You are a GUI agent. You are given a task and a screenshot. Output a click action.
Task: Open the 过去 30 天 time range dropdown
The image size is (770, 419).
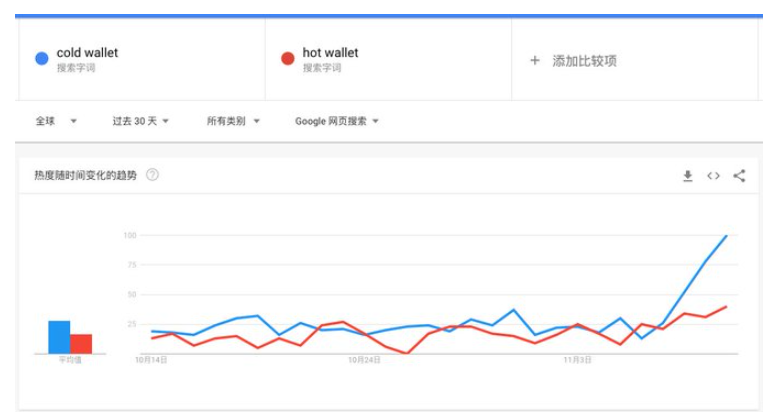click(140, 121)
